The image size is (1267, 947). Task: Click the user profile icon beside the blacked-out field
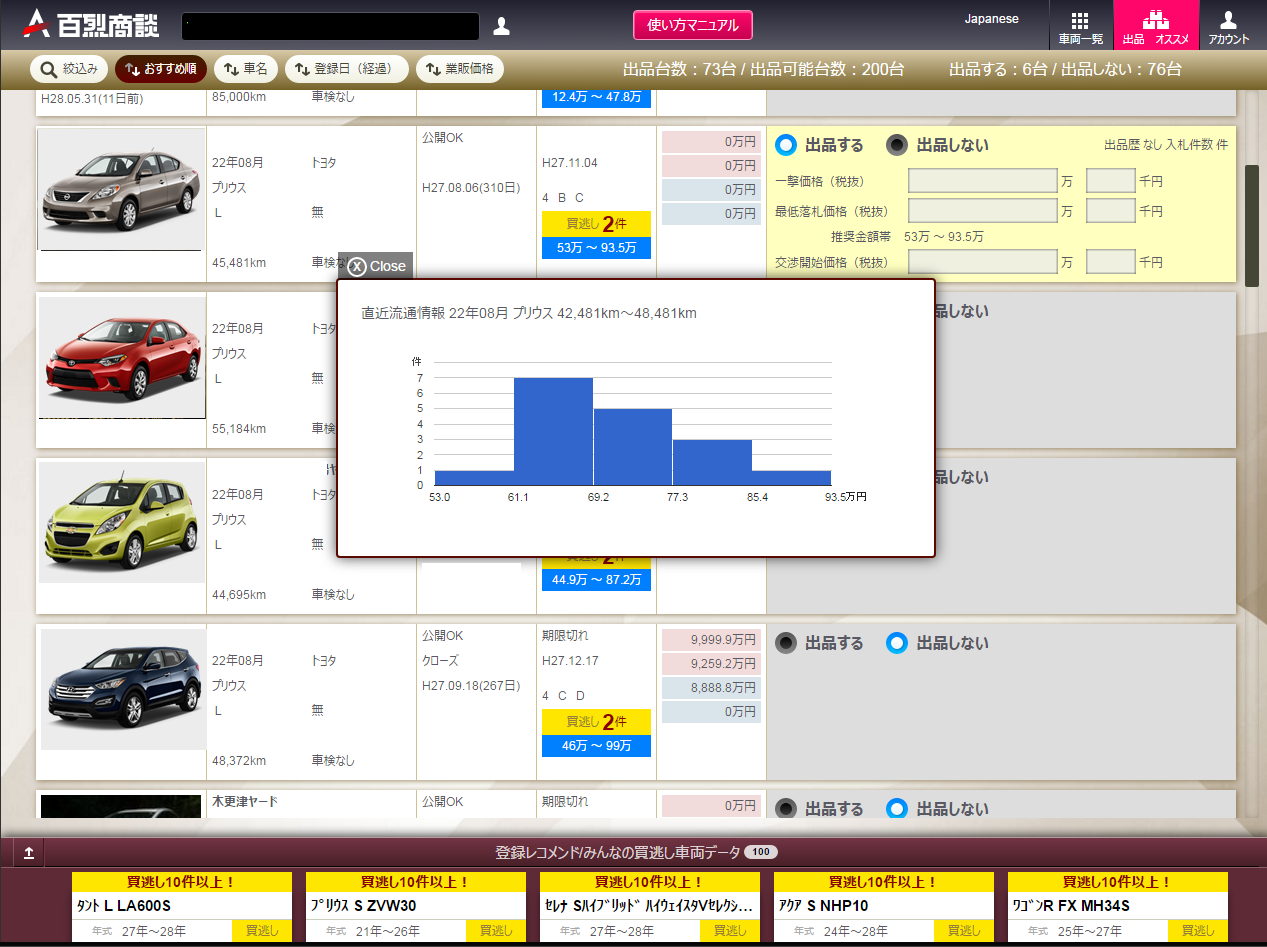502,26
